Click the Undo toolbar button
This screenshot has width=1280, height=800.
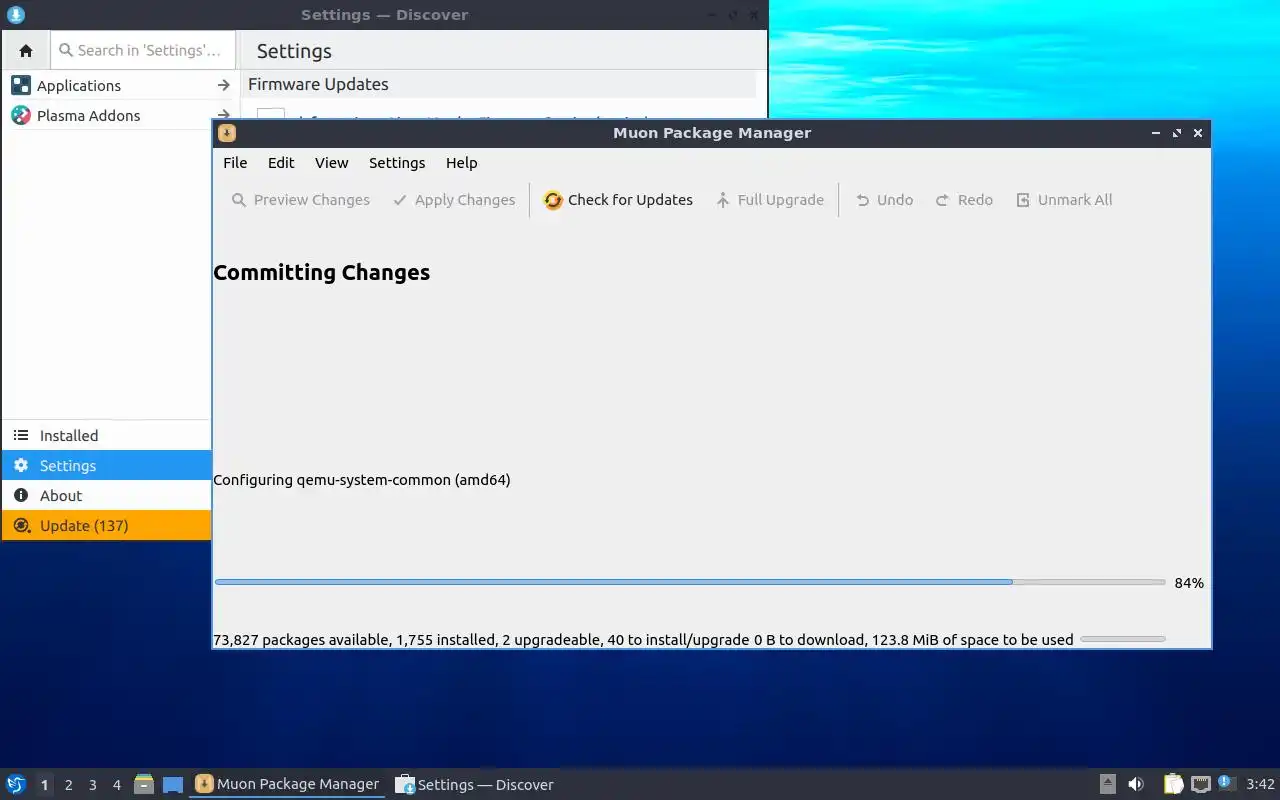click(x=884, y=200)
